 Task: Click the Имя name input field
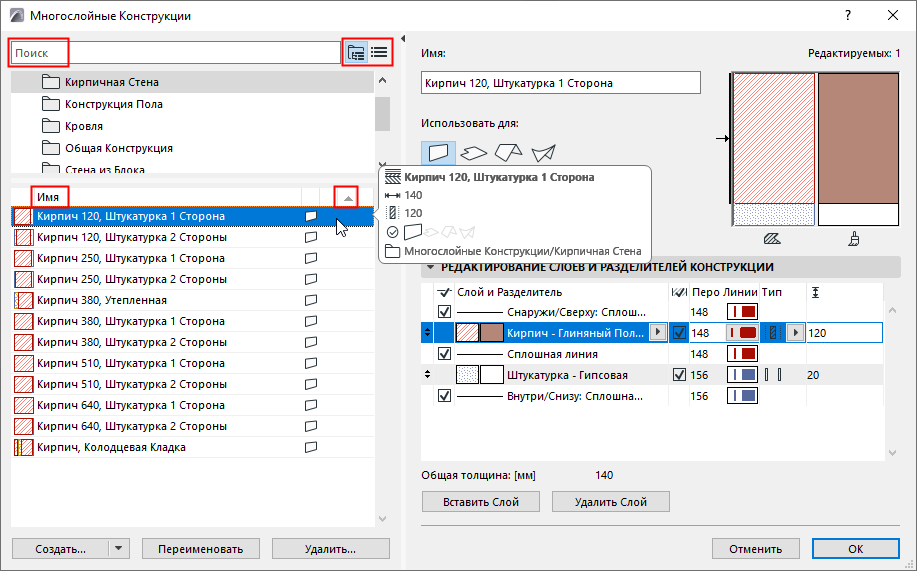tap(560, 82)
